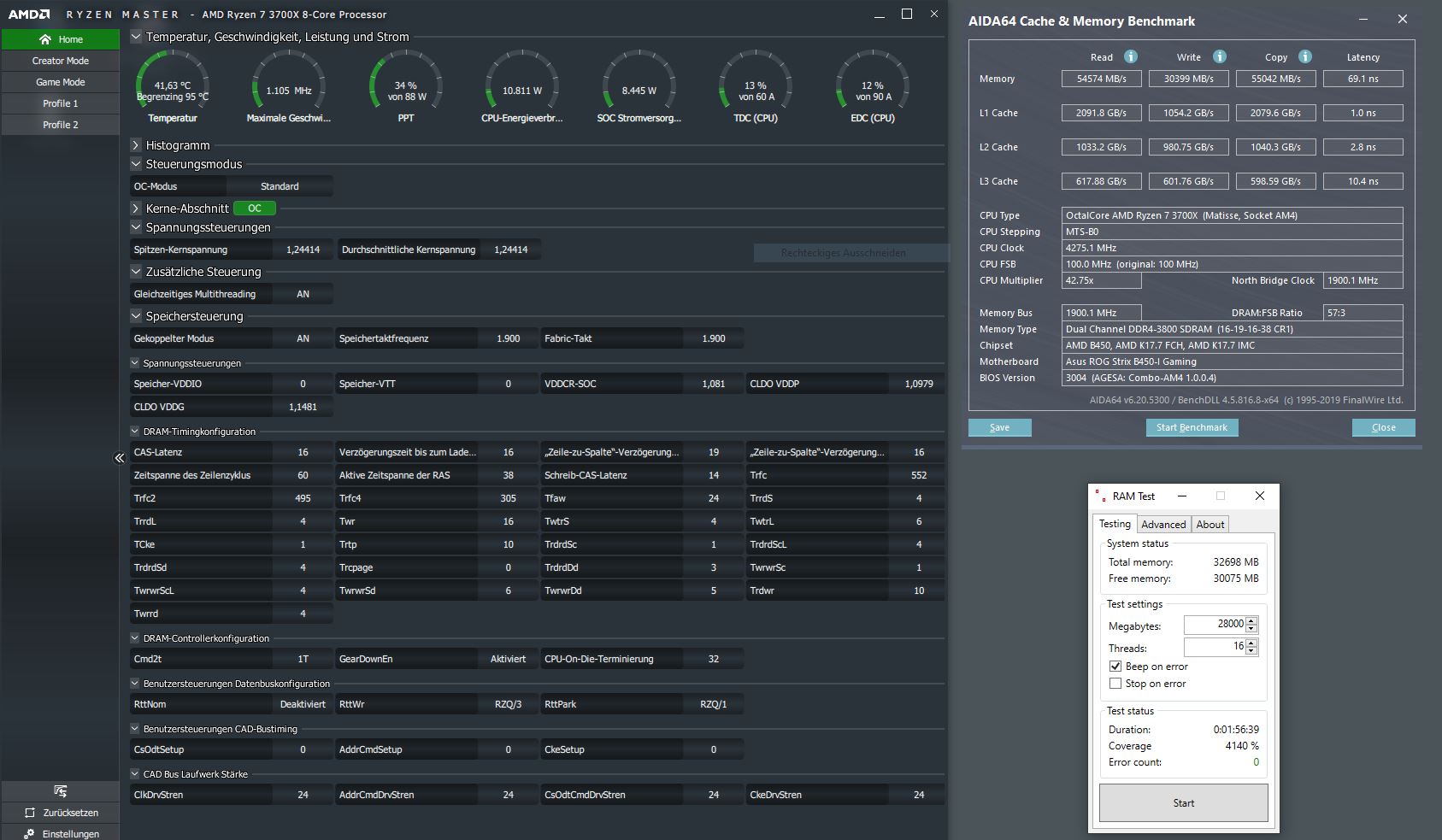This screenshot has width=1442, height=840.
Task: Open the OC-Modus Standard selector
Action: 280,186
